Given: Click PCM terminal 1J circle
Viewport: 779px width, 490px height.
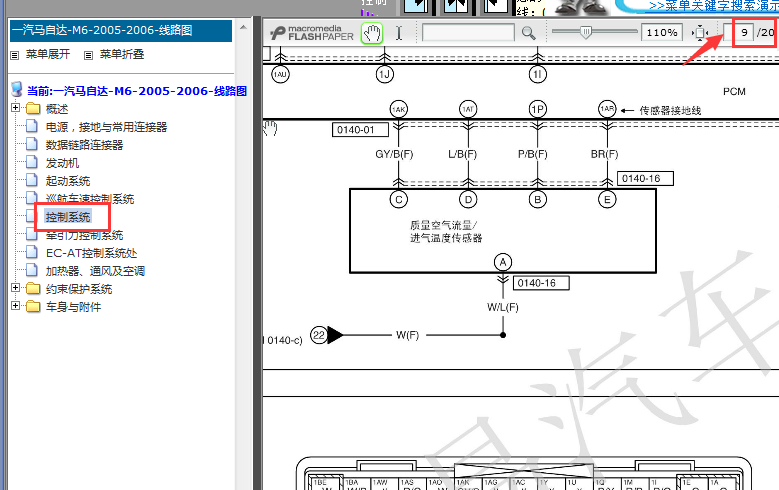Looking at the screenshot, I should pyautogui.click(x=385, y=75).
